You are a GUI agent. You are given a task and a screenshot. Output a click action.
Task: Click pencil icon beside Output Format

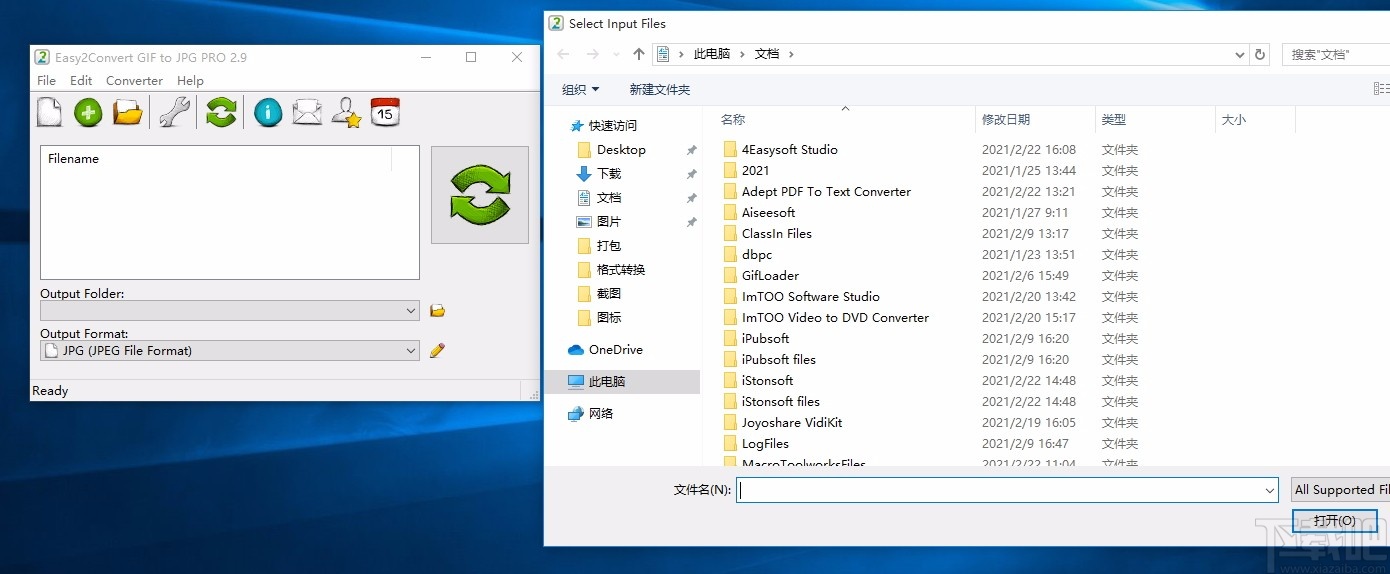point(437,351)
